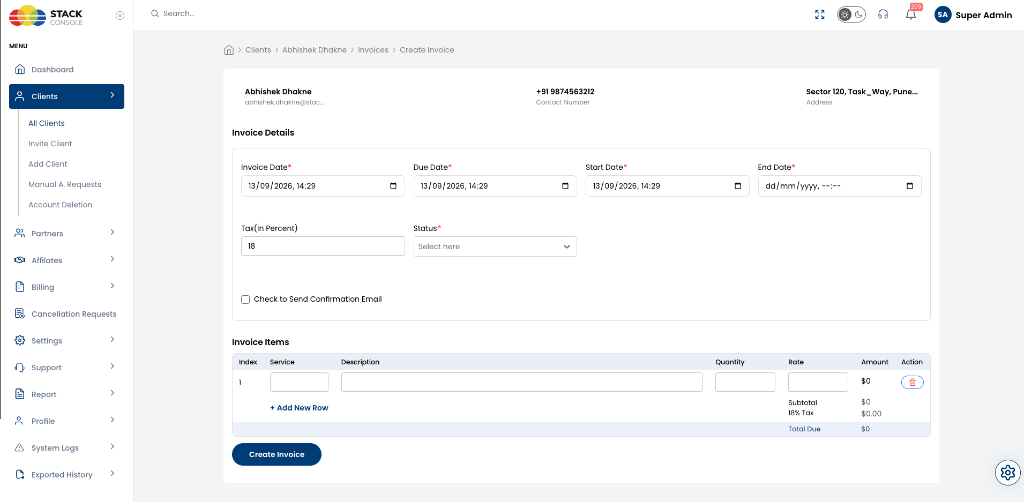Click the System Logs warning icon
The width and height of the screenshot is (1024, 502).
pyautogui.click(x=20, y=447)
